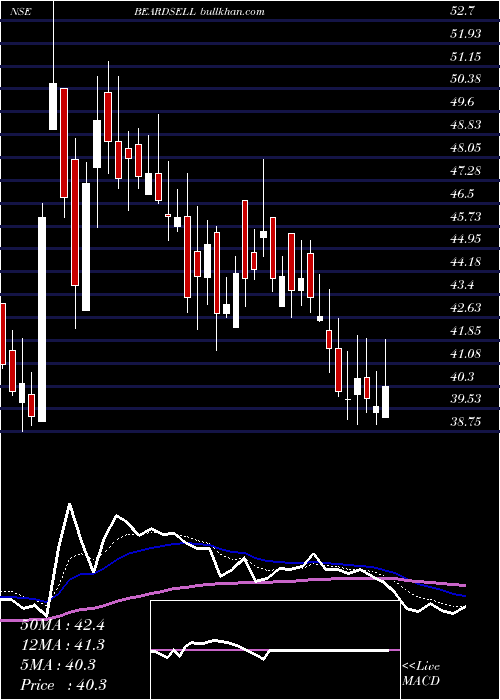Click the 51.93 price axis label

click(x=465, y=33)
